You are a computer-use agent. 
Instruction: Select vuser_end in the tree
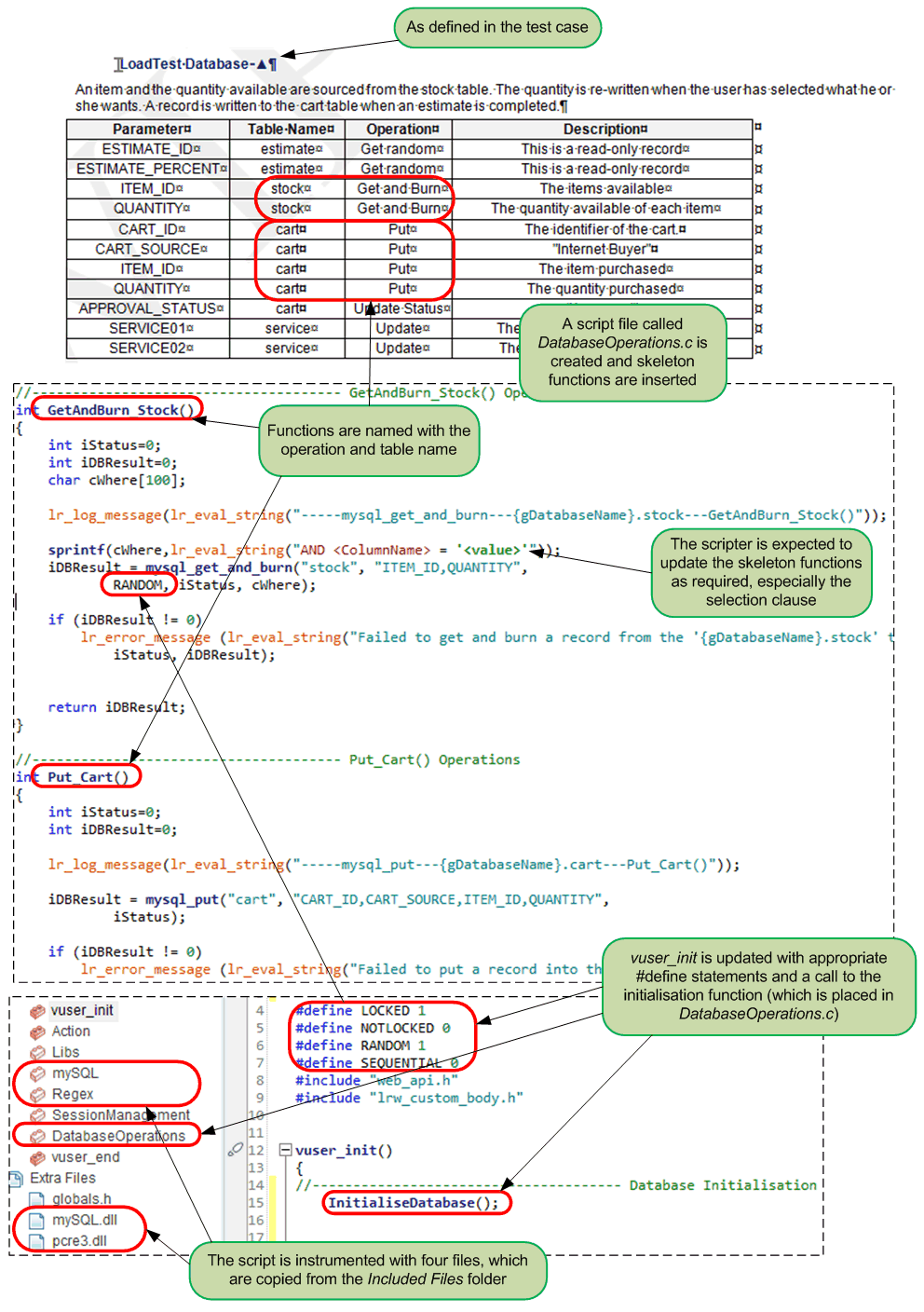coord(86,1157)
